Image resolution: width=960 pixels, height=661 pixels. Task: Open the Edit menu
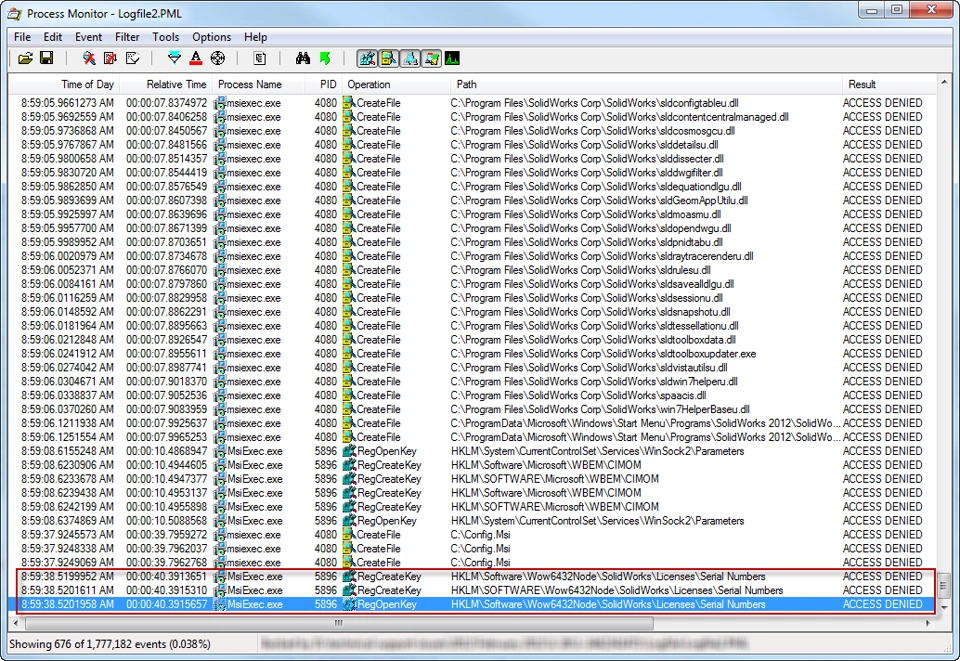(53, 37)
